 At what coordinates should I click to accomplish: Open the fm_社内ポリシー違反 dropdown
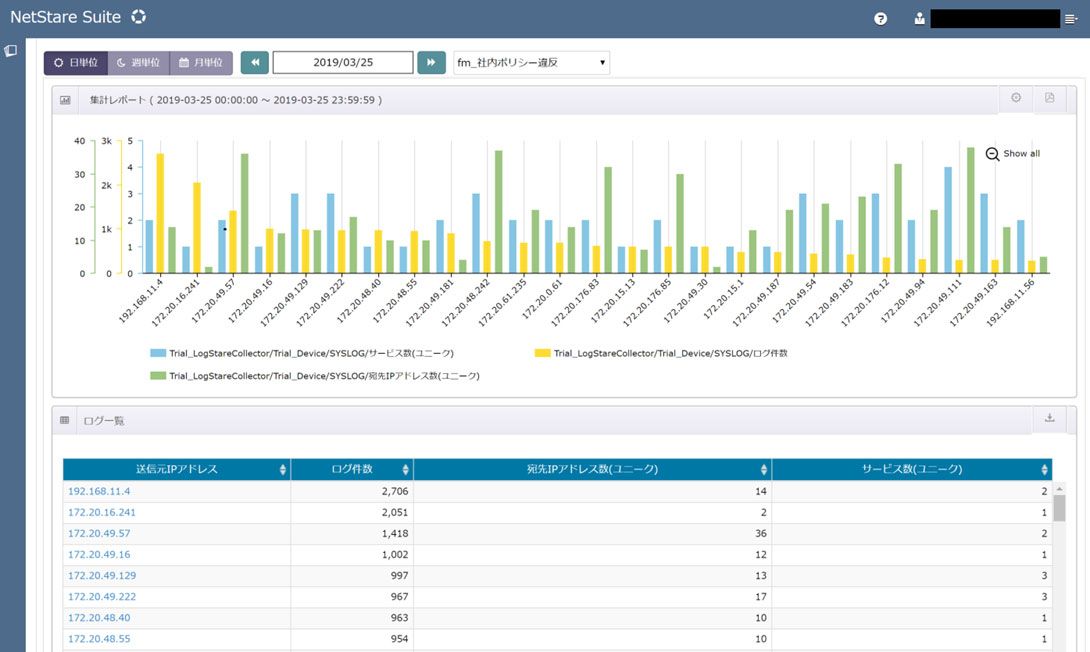click(531, 63)
